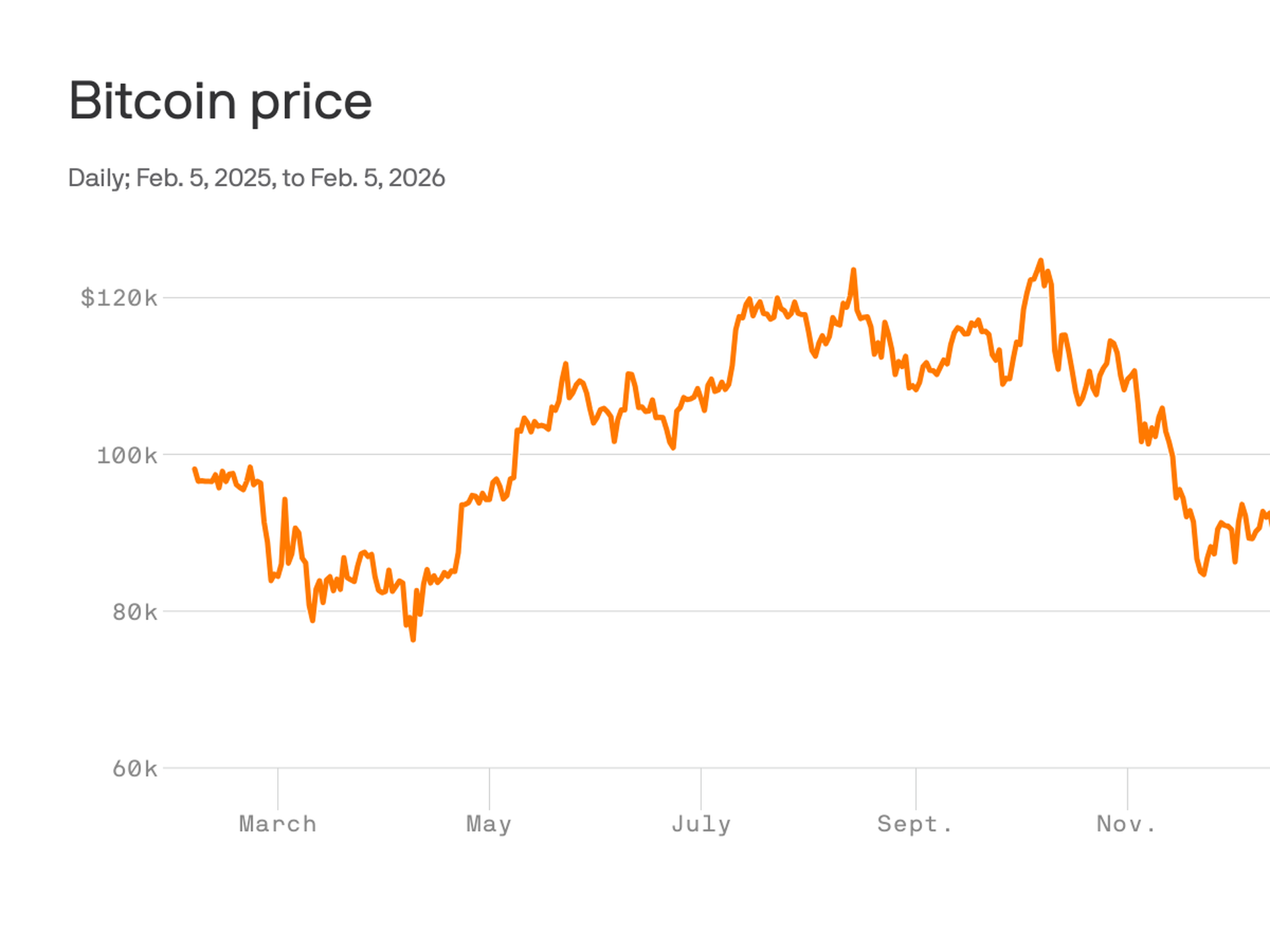Click the starting point of the orange line
Screen dimensions: 1270x952
pos(194,469)
